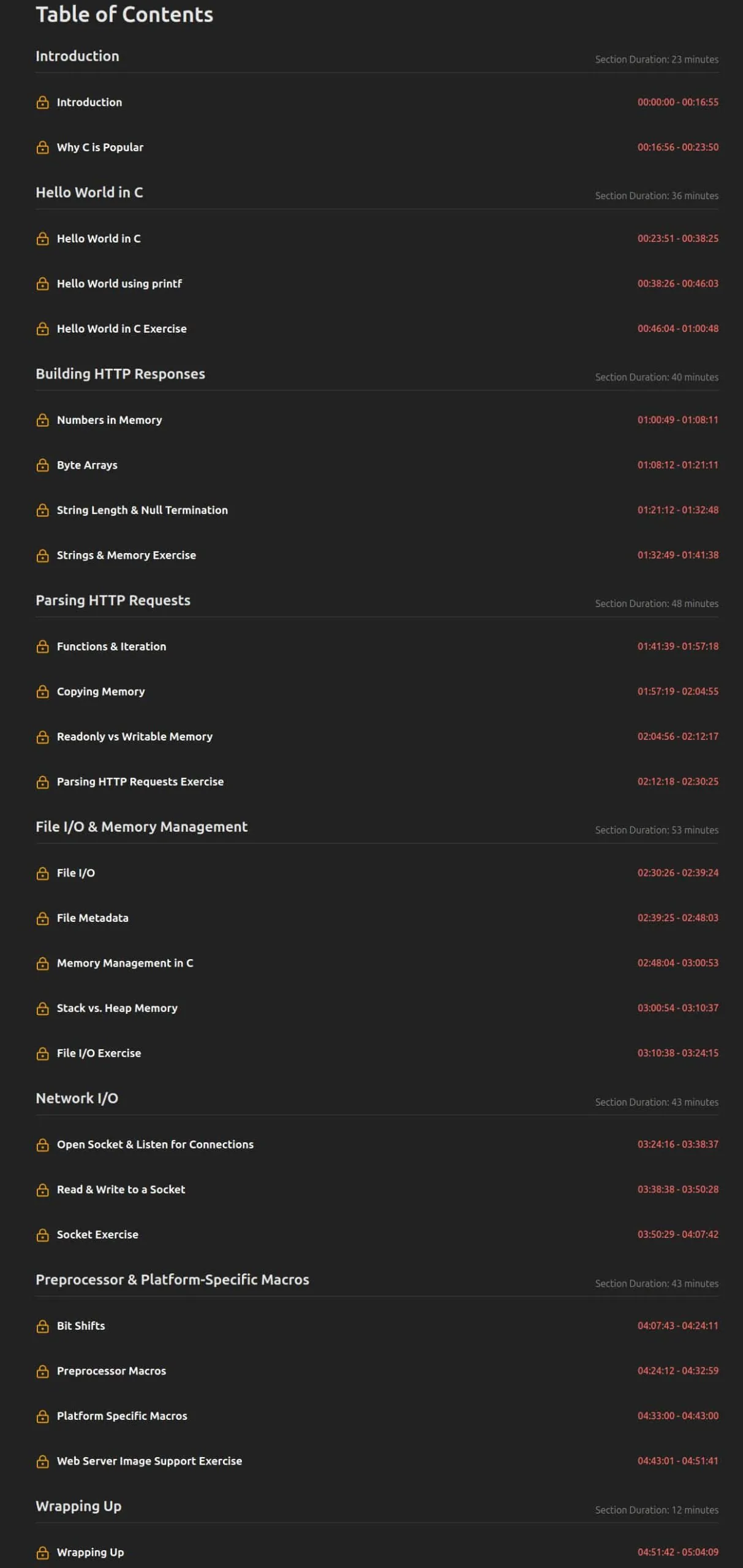Click the Building HTTP Responses section heading

click(120, 374)
